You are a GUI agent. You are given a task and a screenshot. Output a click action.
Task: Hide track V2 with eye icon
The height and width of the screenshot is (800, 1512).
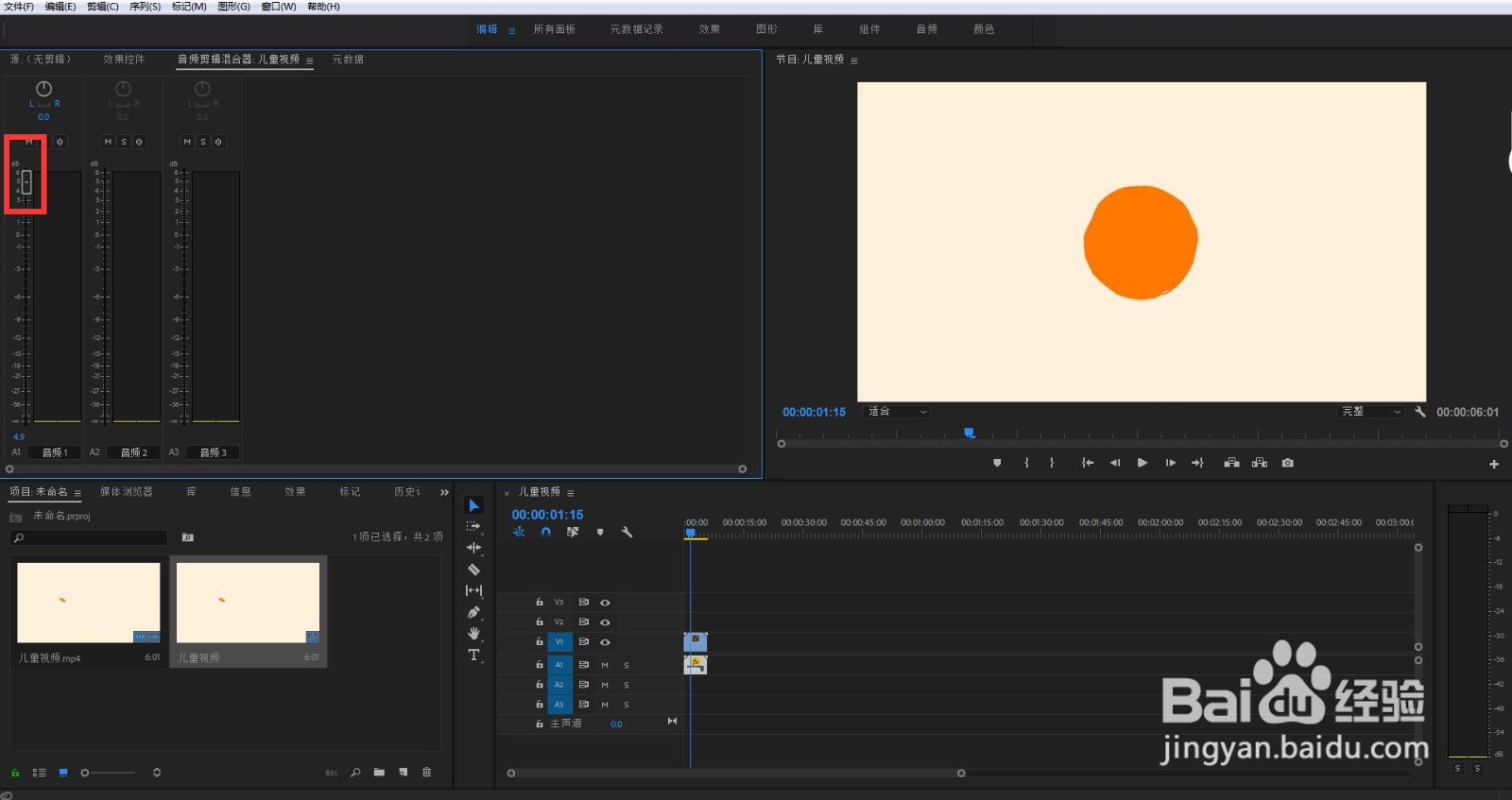(605, 622)
